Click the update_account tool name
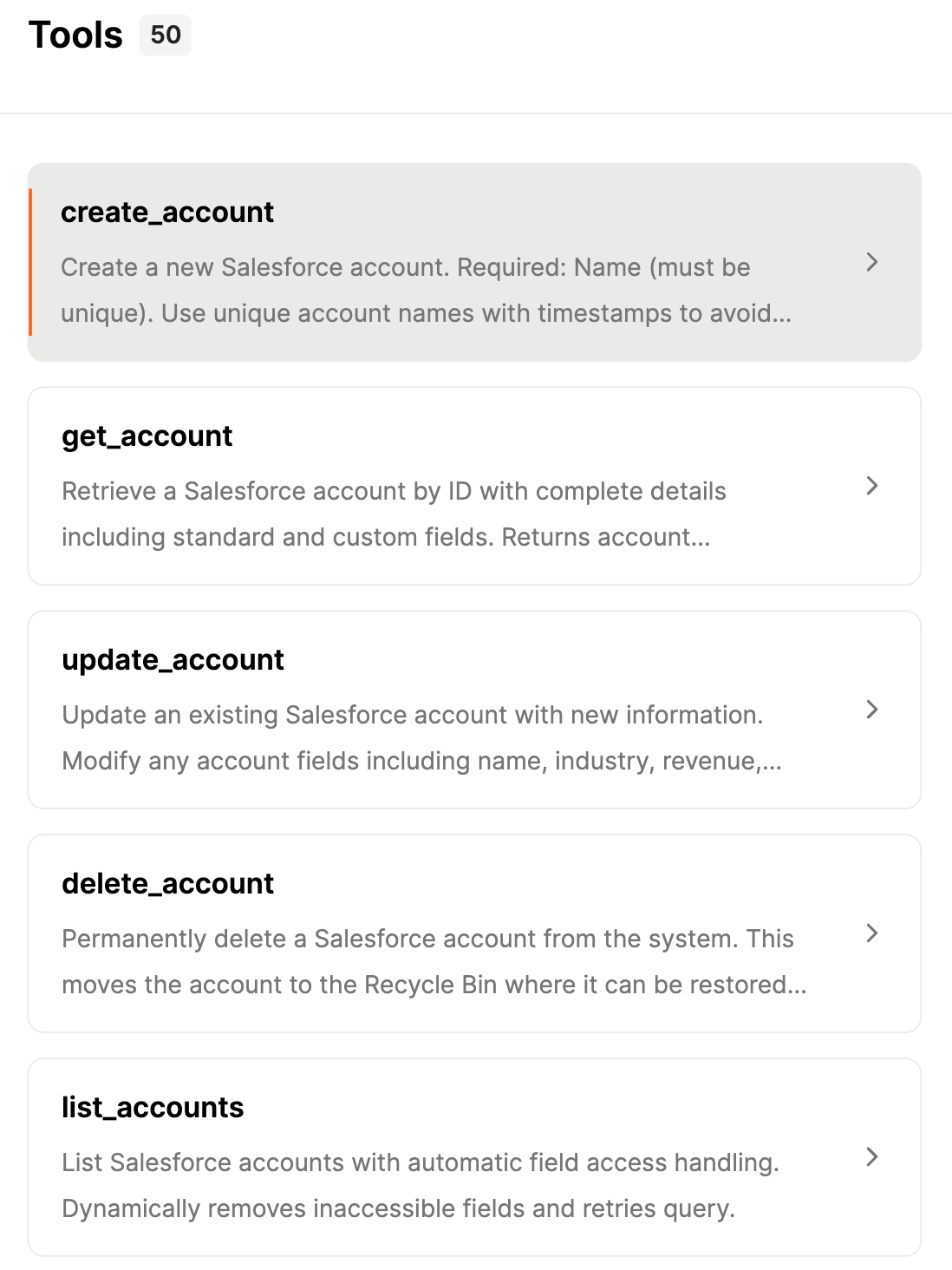 point(173,660)
